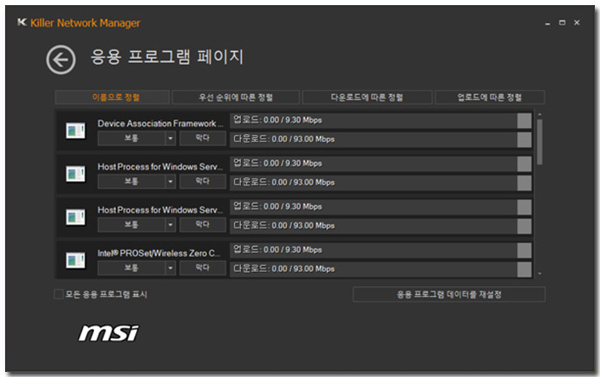Click scroll down arrow of application list
Viewport: 600px width, 377px height.
click(x=540, y=274)
